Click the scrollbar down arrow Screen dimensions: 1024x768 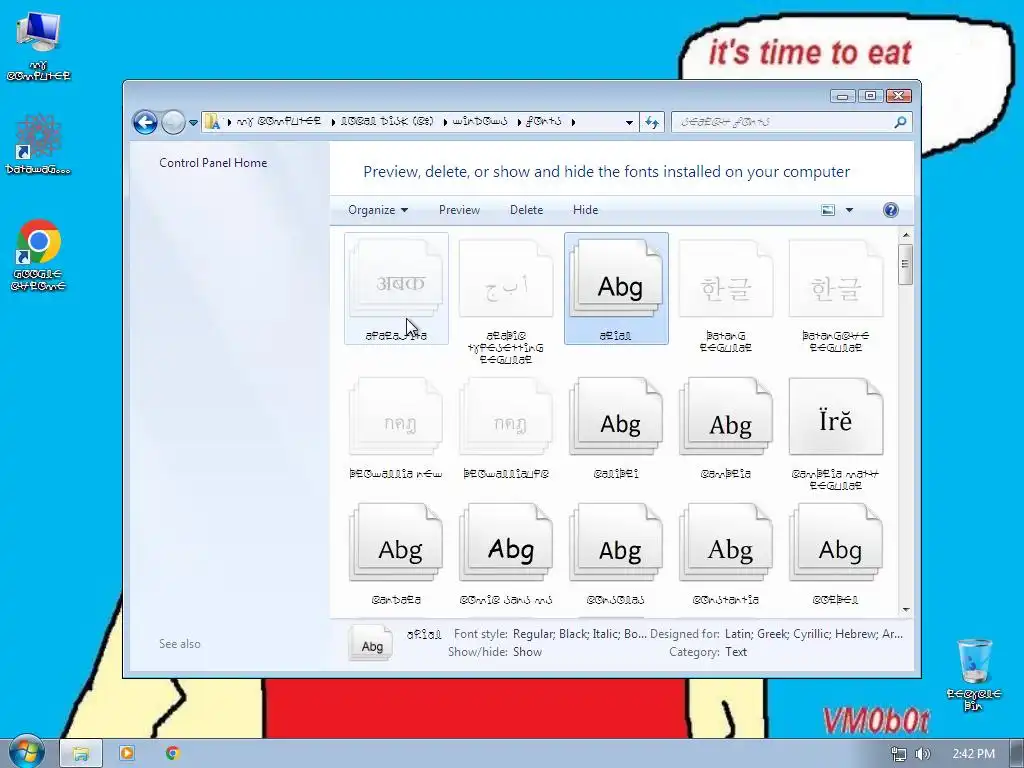906,609
